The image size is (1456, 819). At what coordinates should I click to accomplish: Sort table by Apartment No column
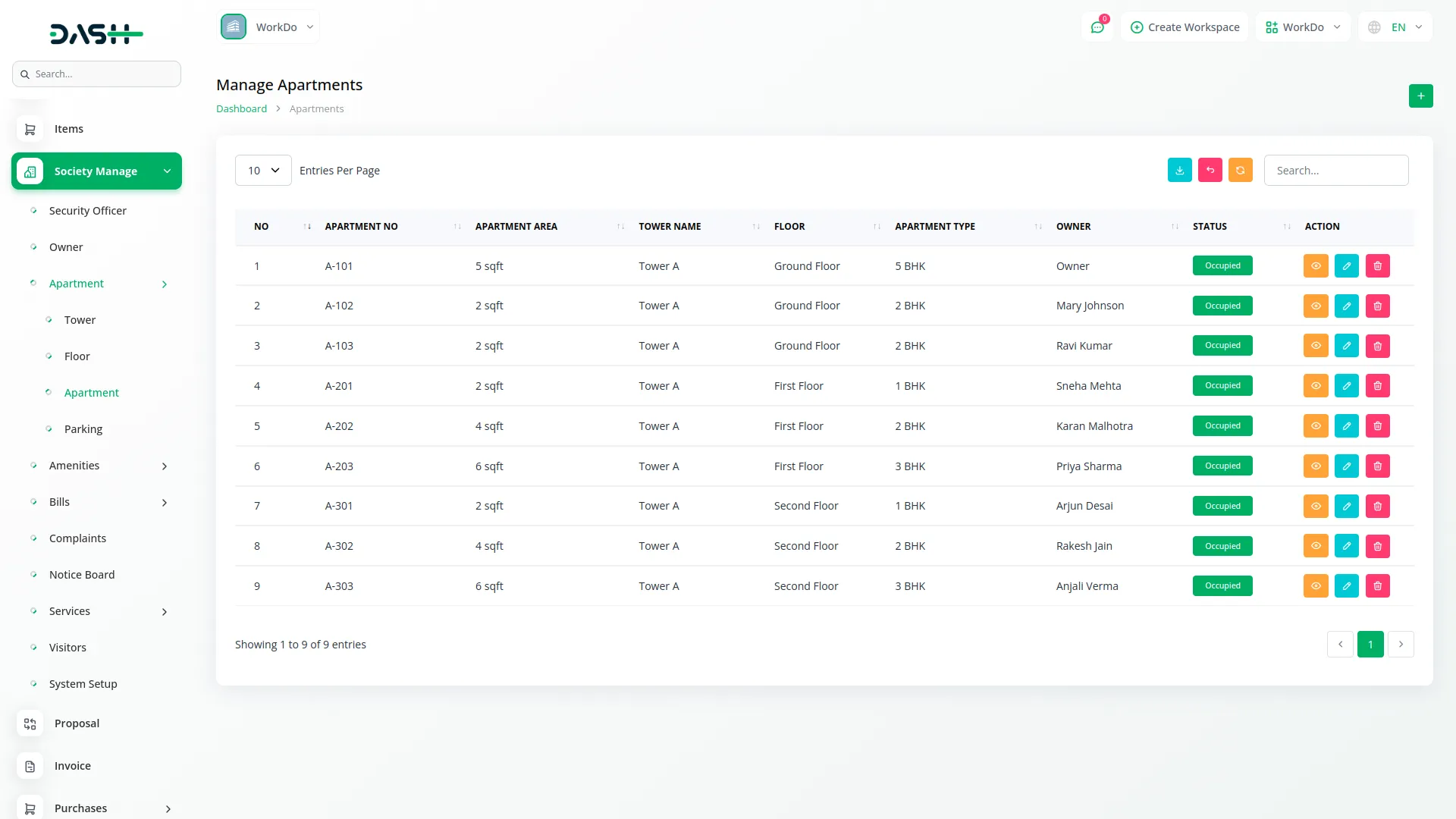point(362,227)
